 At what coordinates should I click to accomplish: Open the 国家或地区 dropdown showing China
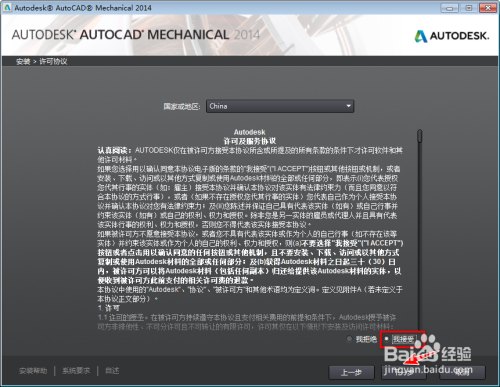(280, 106)
